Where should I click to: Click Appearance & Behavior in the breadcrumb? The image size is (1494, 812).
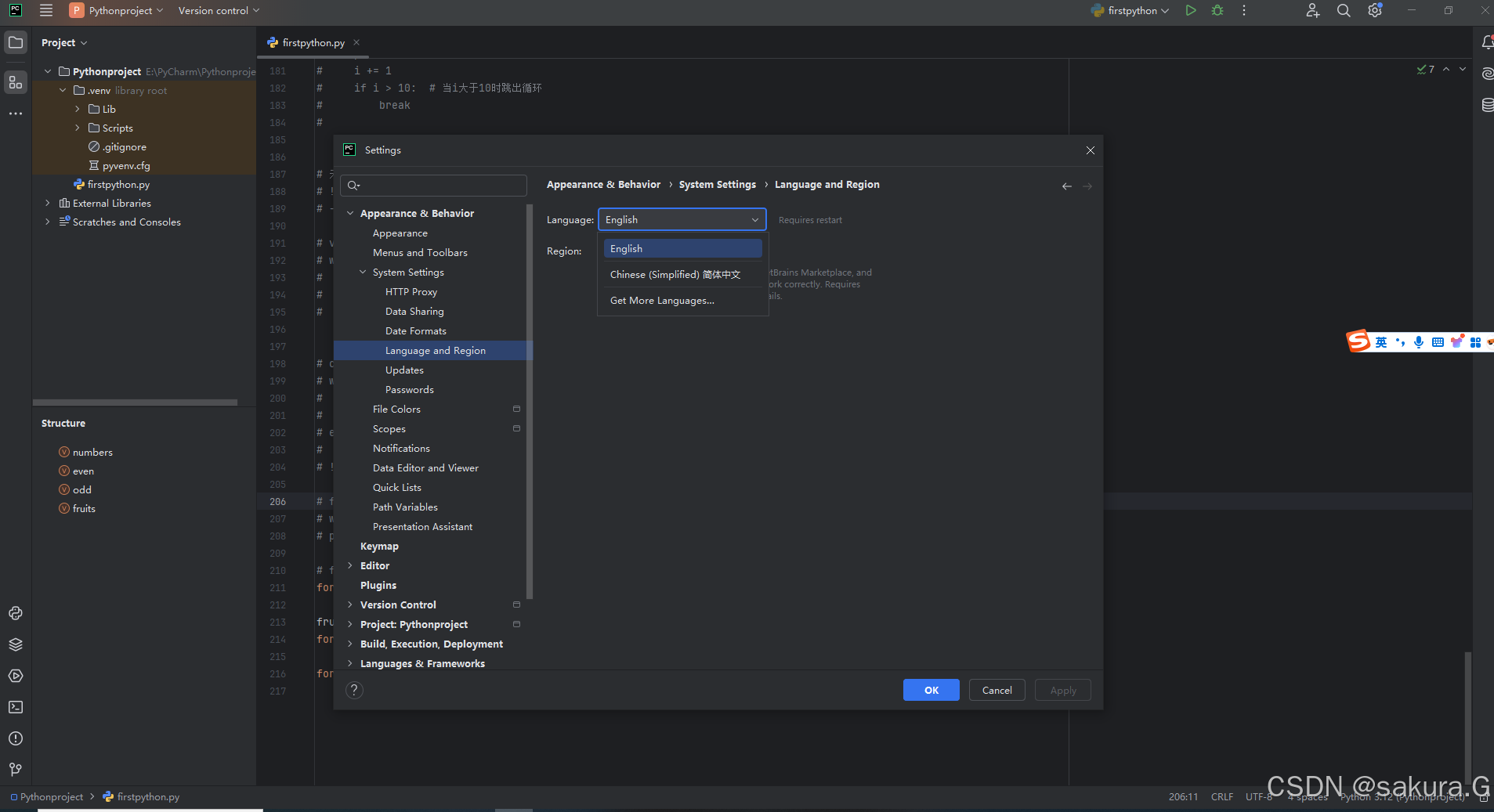pyautogui.click(x=603, y=184)
